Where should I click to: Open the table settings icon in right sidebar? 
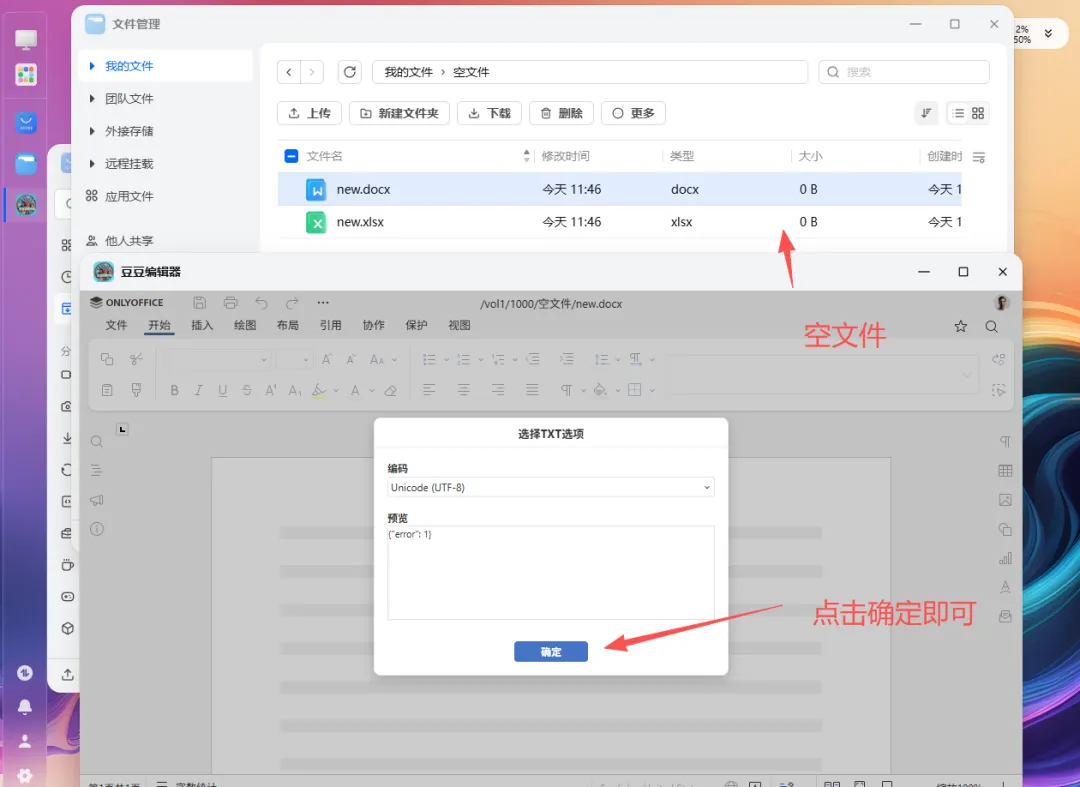pyautogui.click(x=1005, y=471)
